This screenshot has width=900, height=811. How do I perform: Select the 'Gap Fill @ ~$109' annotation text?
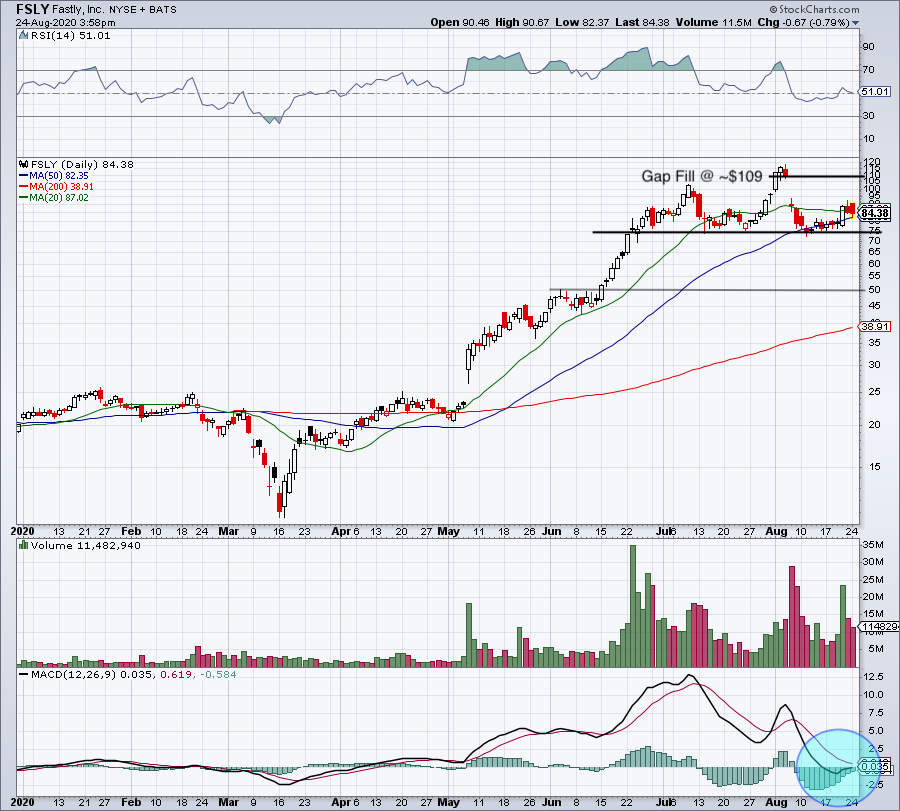tap(703, 176)
